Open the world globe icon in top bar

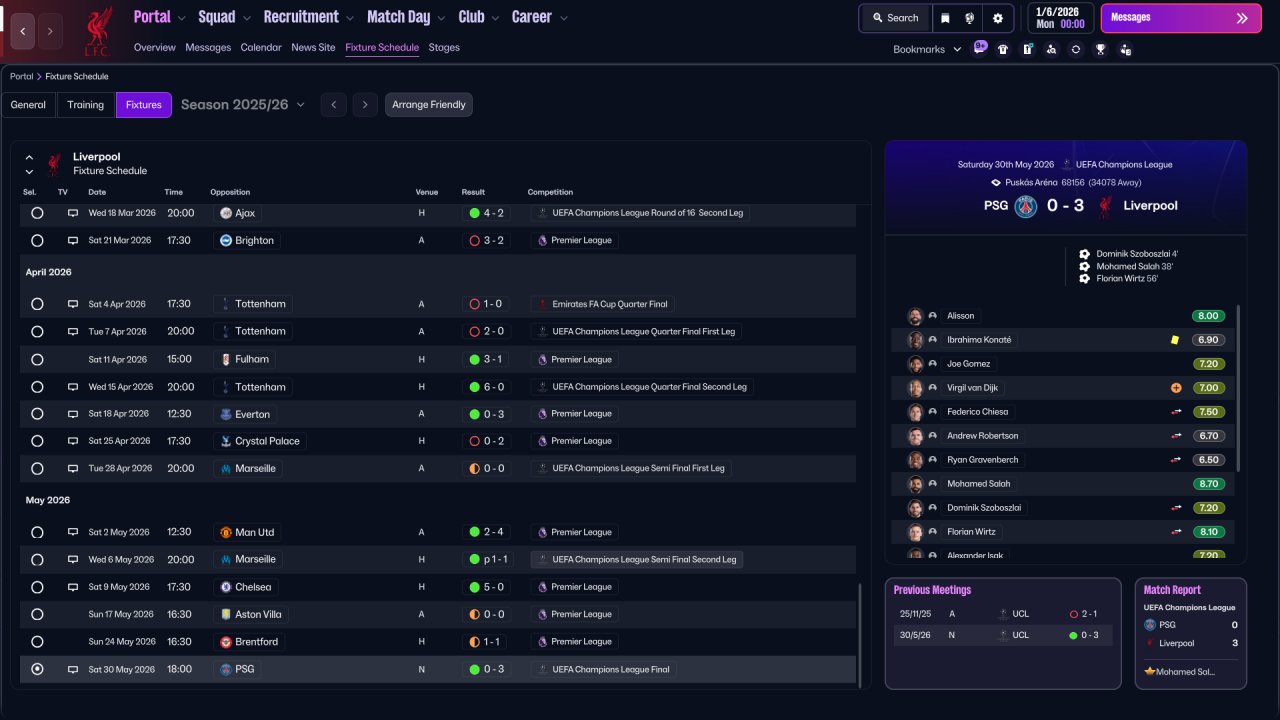pos(969,18)
